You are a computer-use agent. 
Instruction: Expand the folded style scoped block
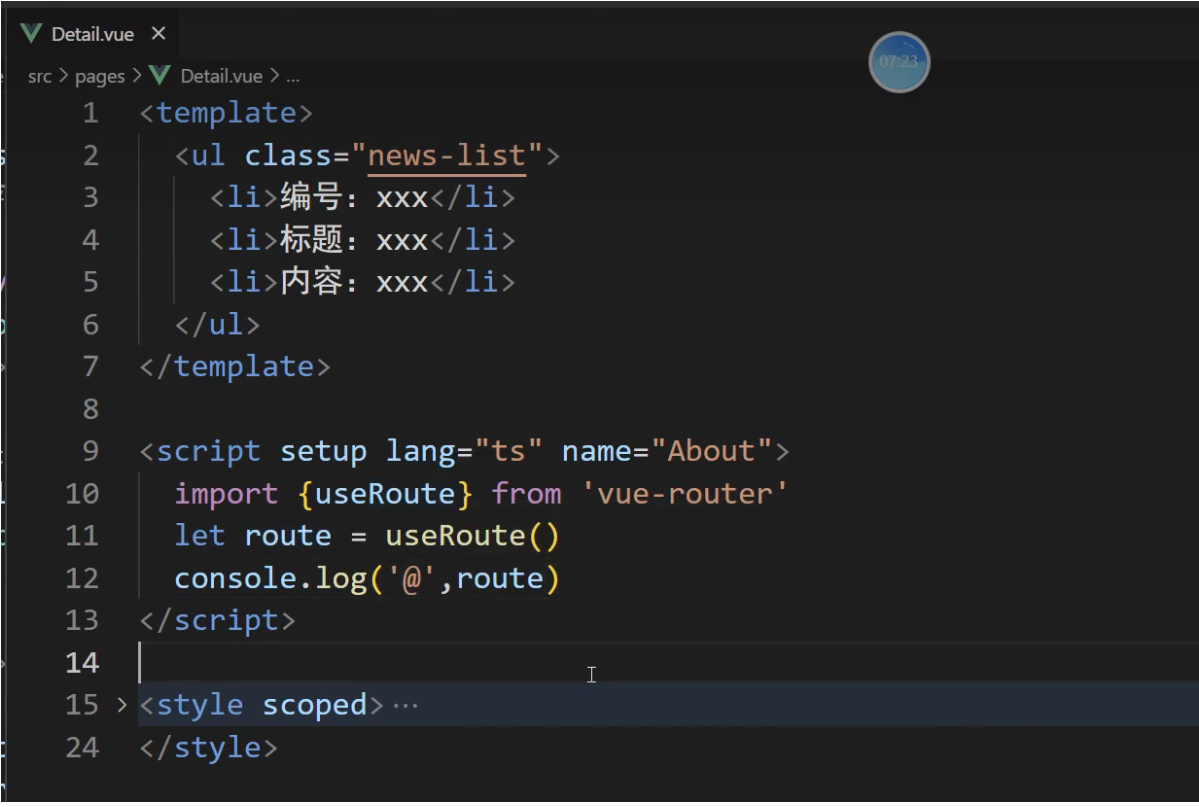click(x=122, y=704)
